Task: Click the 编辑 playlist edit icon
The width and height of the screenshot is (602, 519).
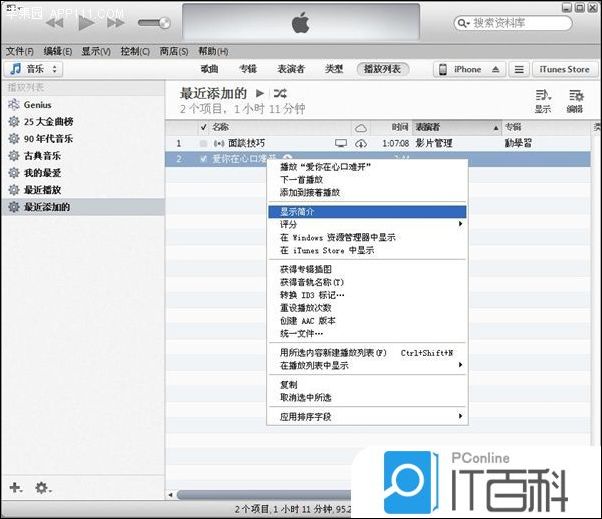Action: pyautogui.click(x=575, y=101)
